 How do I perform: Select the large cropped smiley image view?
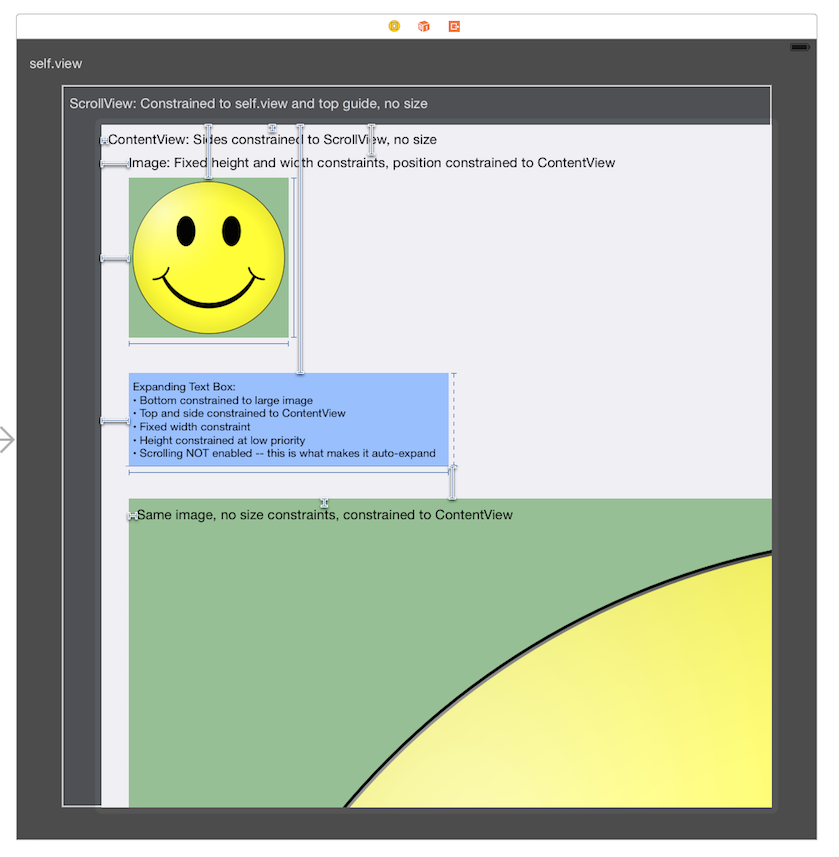[x=450, y=653]
